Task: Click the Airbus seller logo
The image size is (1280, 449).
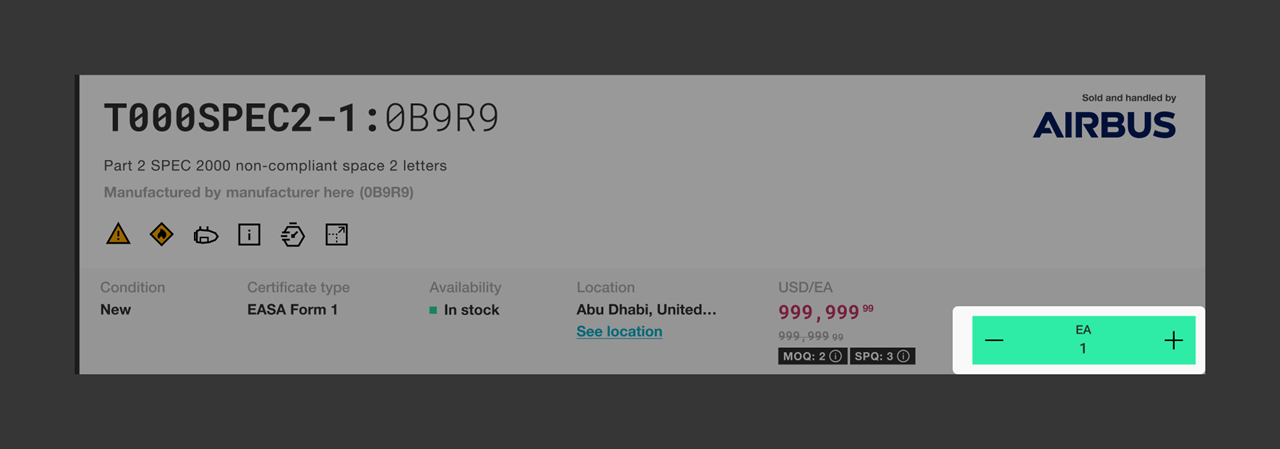Action: pos(1104,124)
